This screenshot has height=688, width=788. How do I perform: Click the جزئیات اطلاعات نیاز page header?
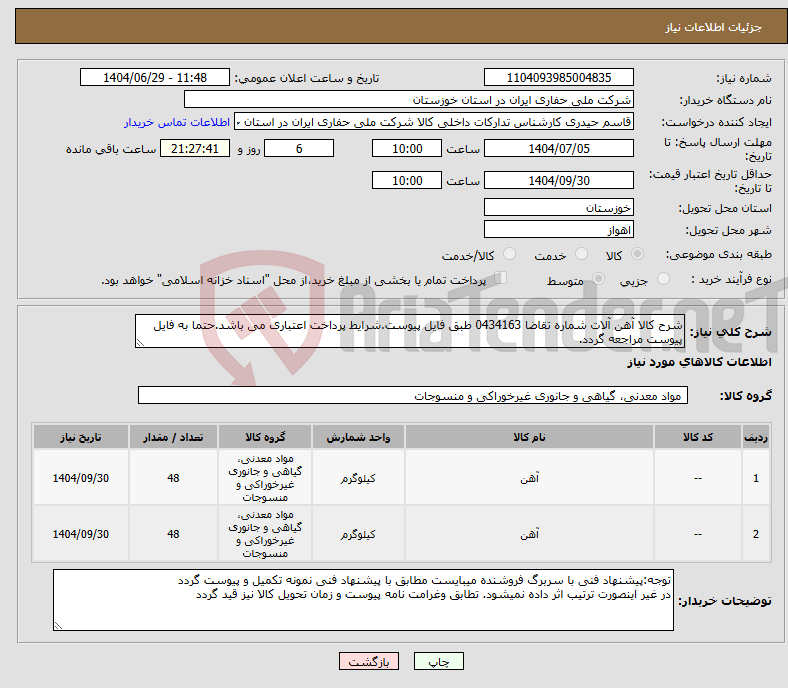(714, 27)
